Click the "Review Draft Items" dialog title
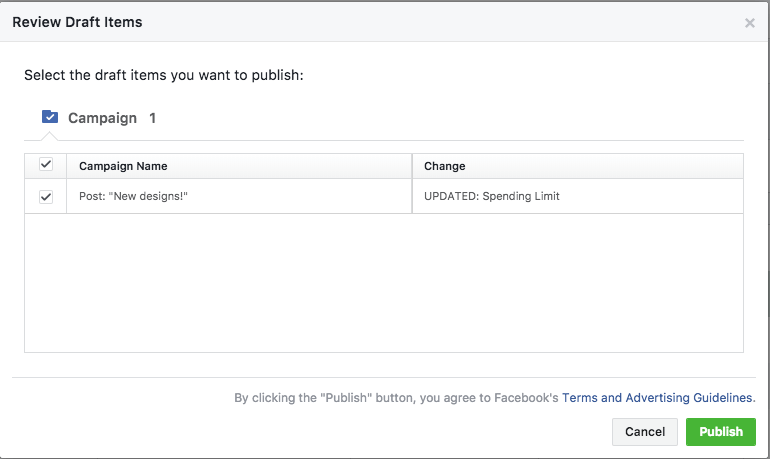Image resolution: width=770 pixels, height=459 pixels. pyautogui.click(x=77, y=22)
